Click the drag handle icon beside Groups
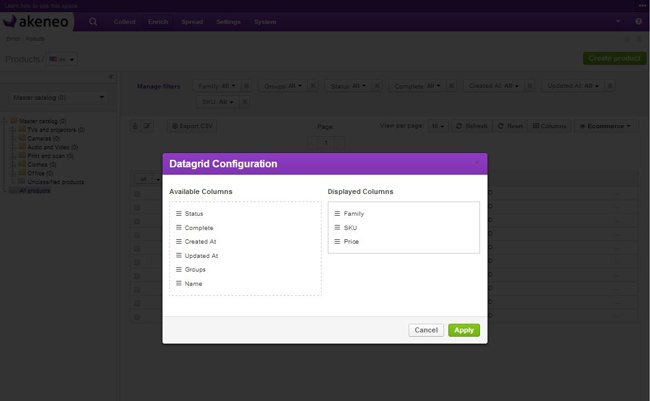 pos(179,270)
